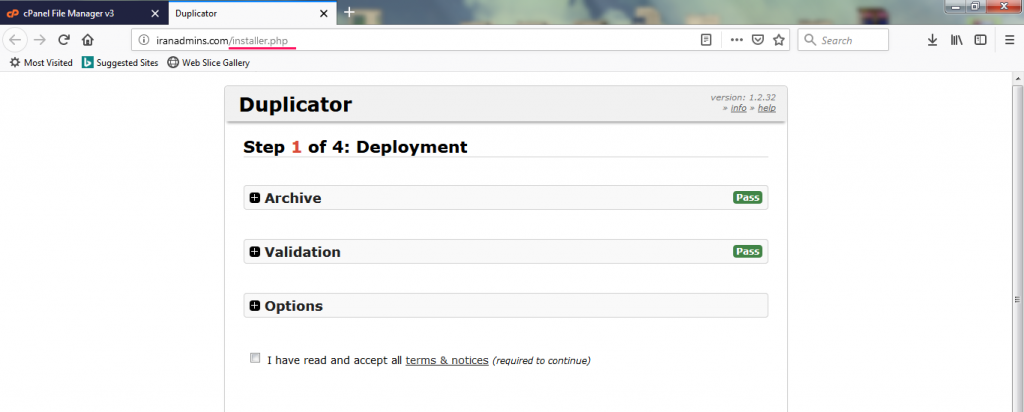The image size is (1024, 412).
Task: Open Web Slice Gallery bookmark
Action: (209, 63)
